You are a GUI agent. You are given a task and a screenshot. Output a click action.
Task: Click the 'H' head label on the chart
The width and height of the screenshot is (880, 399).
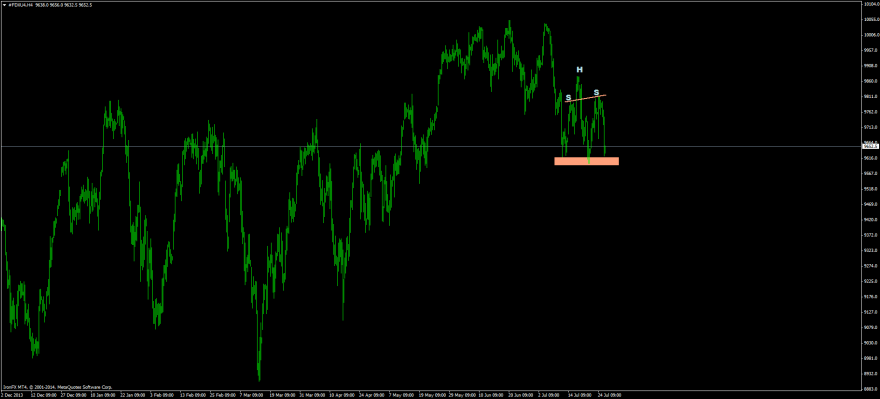[580, 70]
